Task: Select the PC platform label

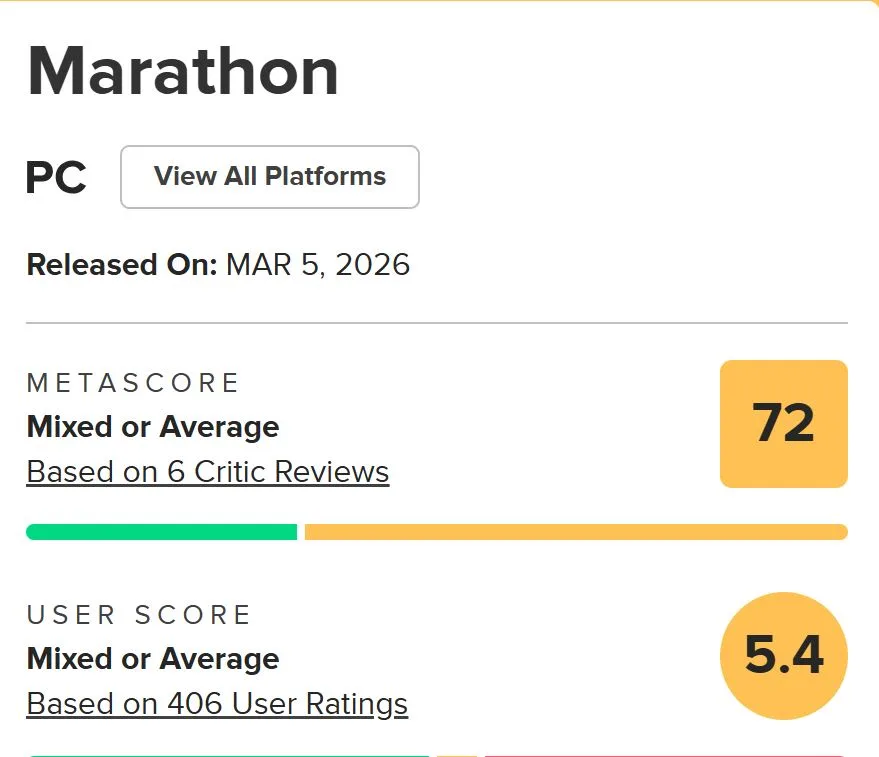Action: tap(55, 177)
